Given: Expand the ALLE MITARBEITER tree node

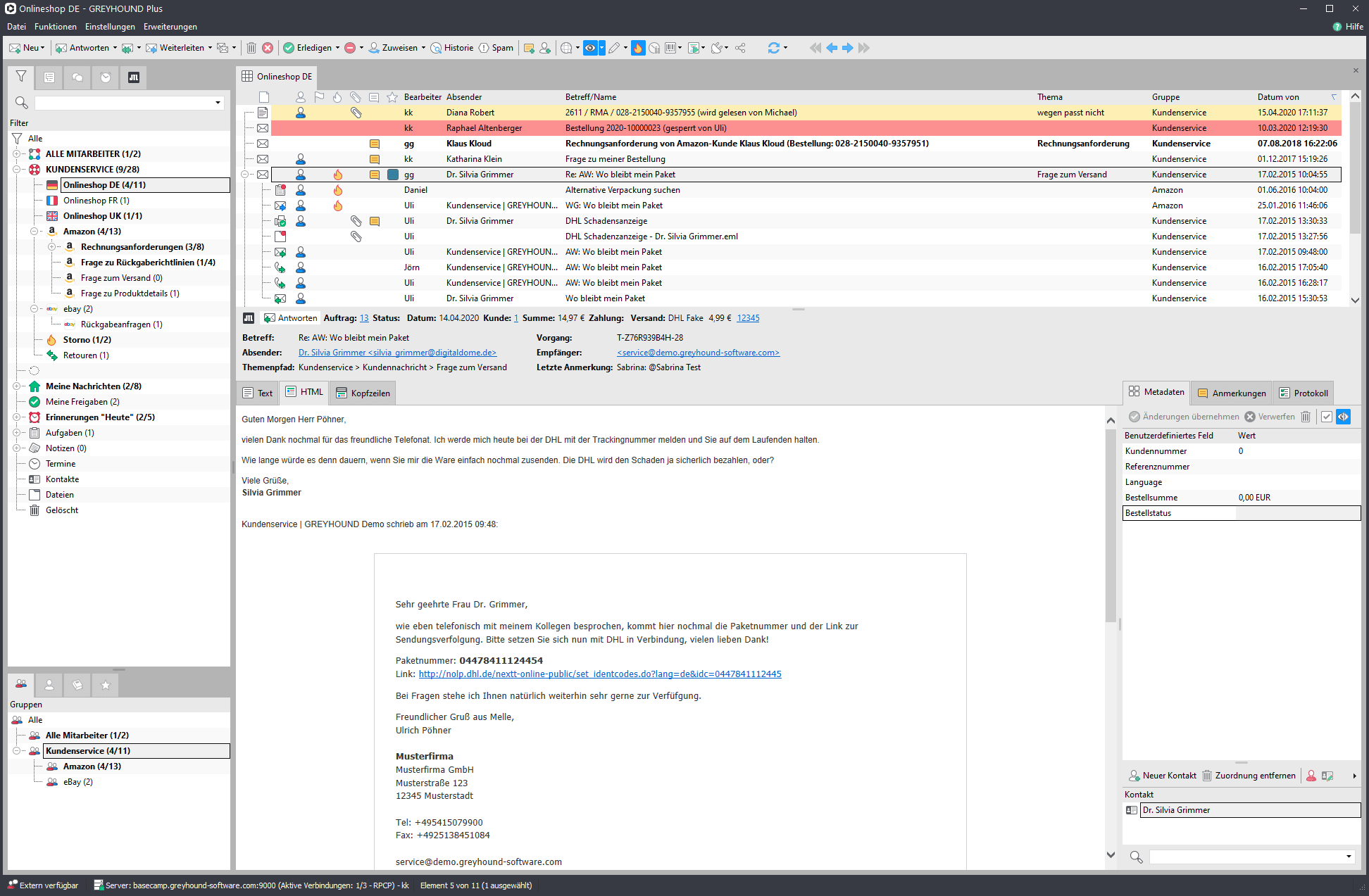Looking at the screenshot, I should click(x=16, y=154).
